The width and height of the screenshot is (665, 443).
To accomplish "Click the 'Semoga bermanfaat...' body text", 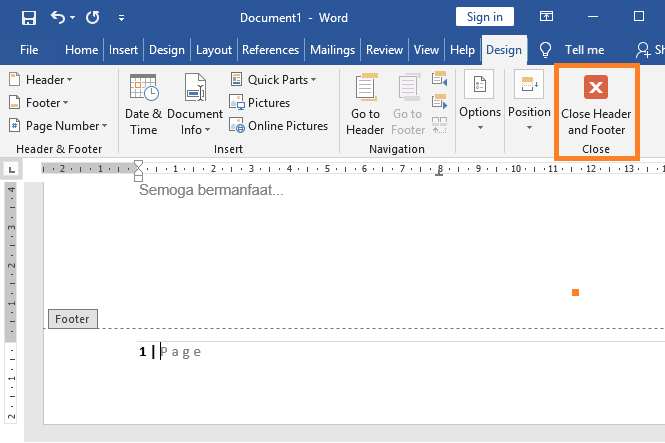I will point(211,190).
